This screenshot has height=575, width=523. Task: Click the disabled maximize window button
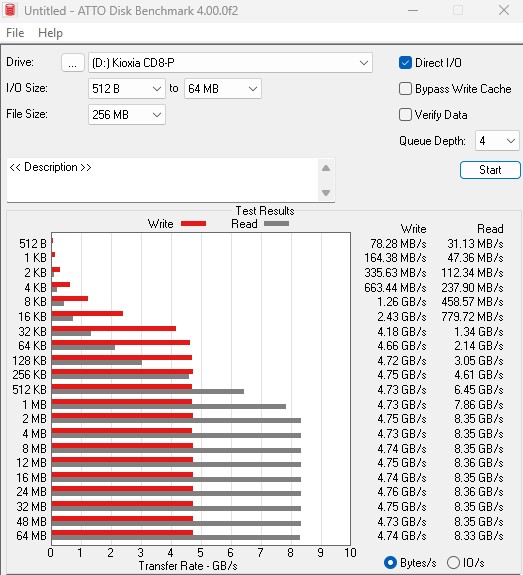coord(458,10)
